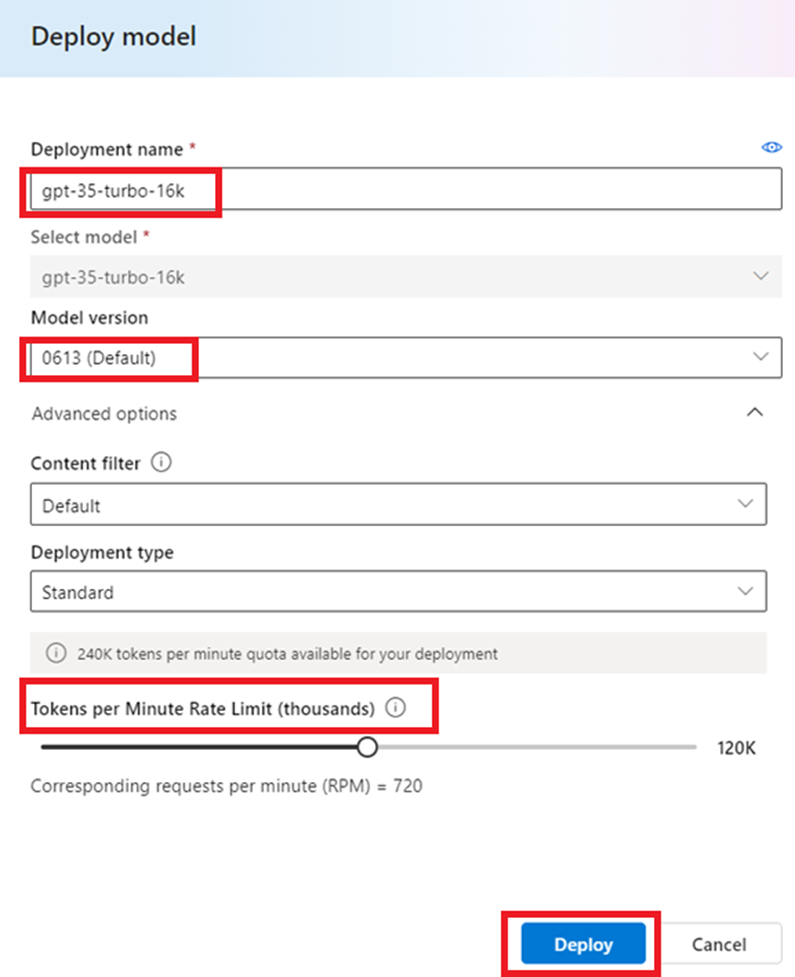Collapse Advanced options using the up chevron

pyautogui.click(x=755, y=412)
